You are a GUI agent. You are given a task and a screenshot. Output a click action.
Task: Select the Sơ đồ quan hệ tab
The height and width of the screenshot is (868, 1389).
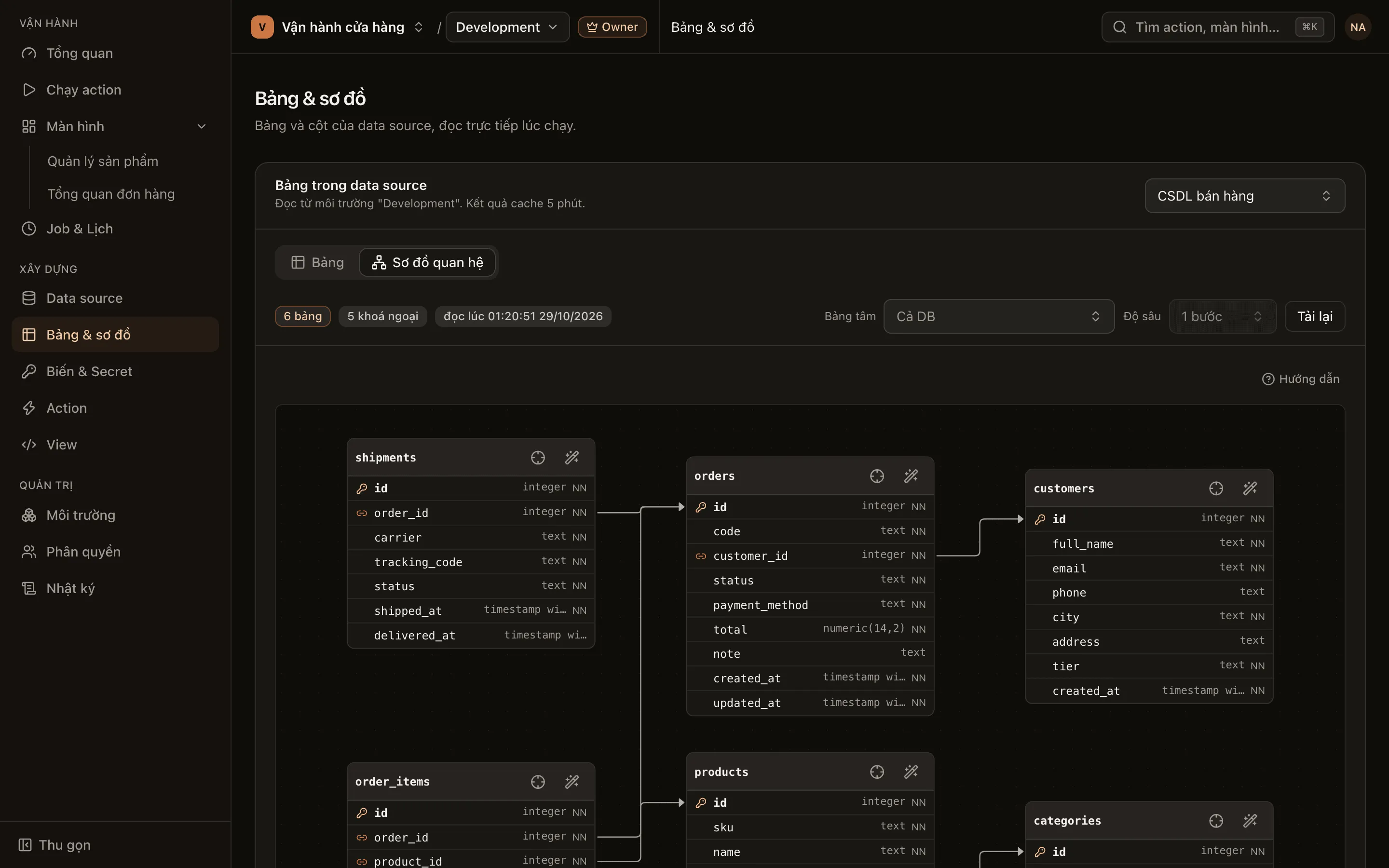(x=428, y=262)
